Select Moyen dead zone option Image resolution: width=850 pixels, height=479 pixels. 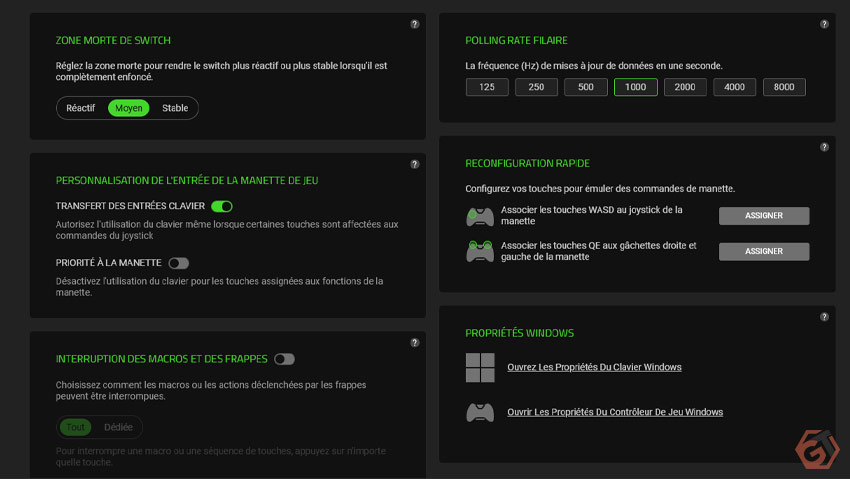(128, 108)
